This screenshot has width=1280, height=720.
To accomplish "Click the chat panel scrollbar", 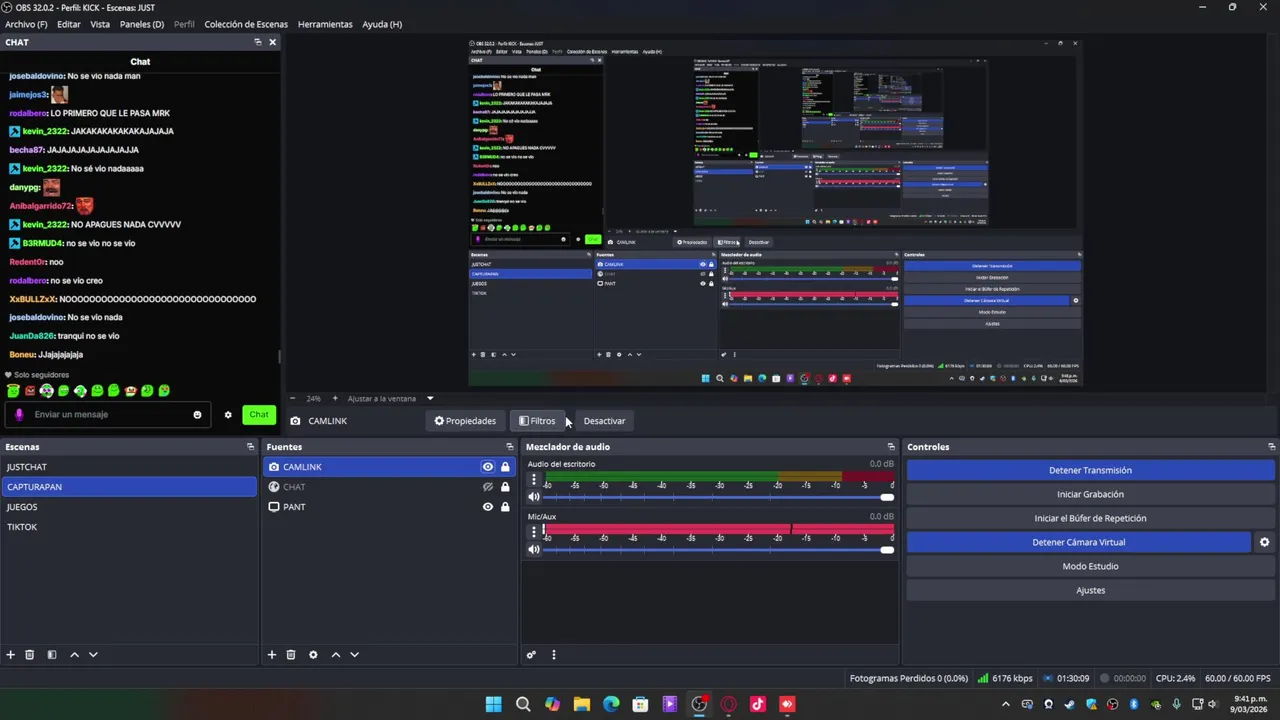I will click(x=279, y=357).
